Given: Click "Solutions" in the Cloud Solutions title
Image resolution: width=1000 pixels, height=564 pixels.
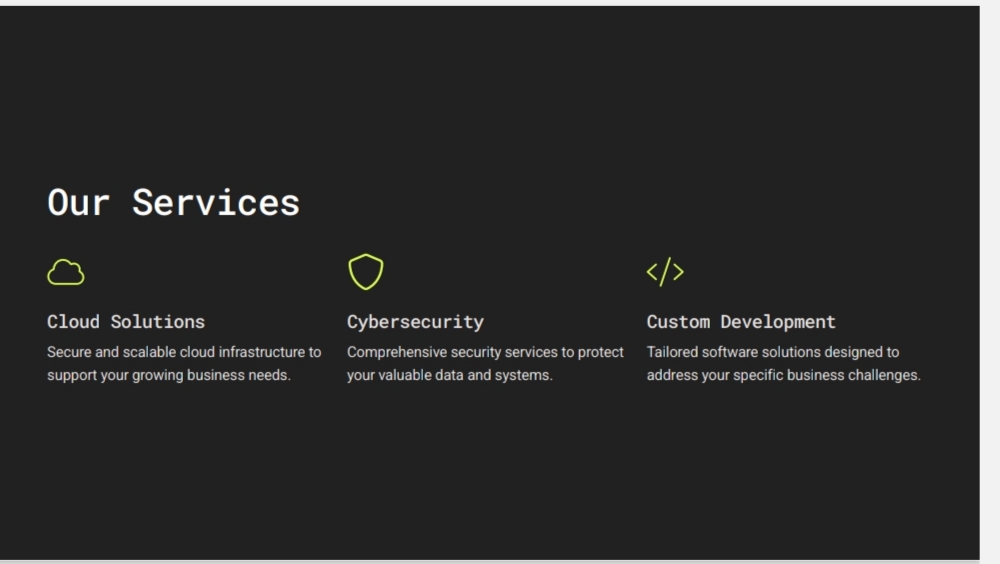Looking at the screenshot, I should coord(158,322).
